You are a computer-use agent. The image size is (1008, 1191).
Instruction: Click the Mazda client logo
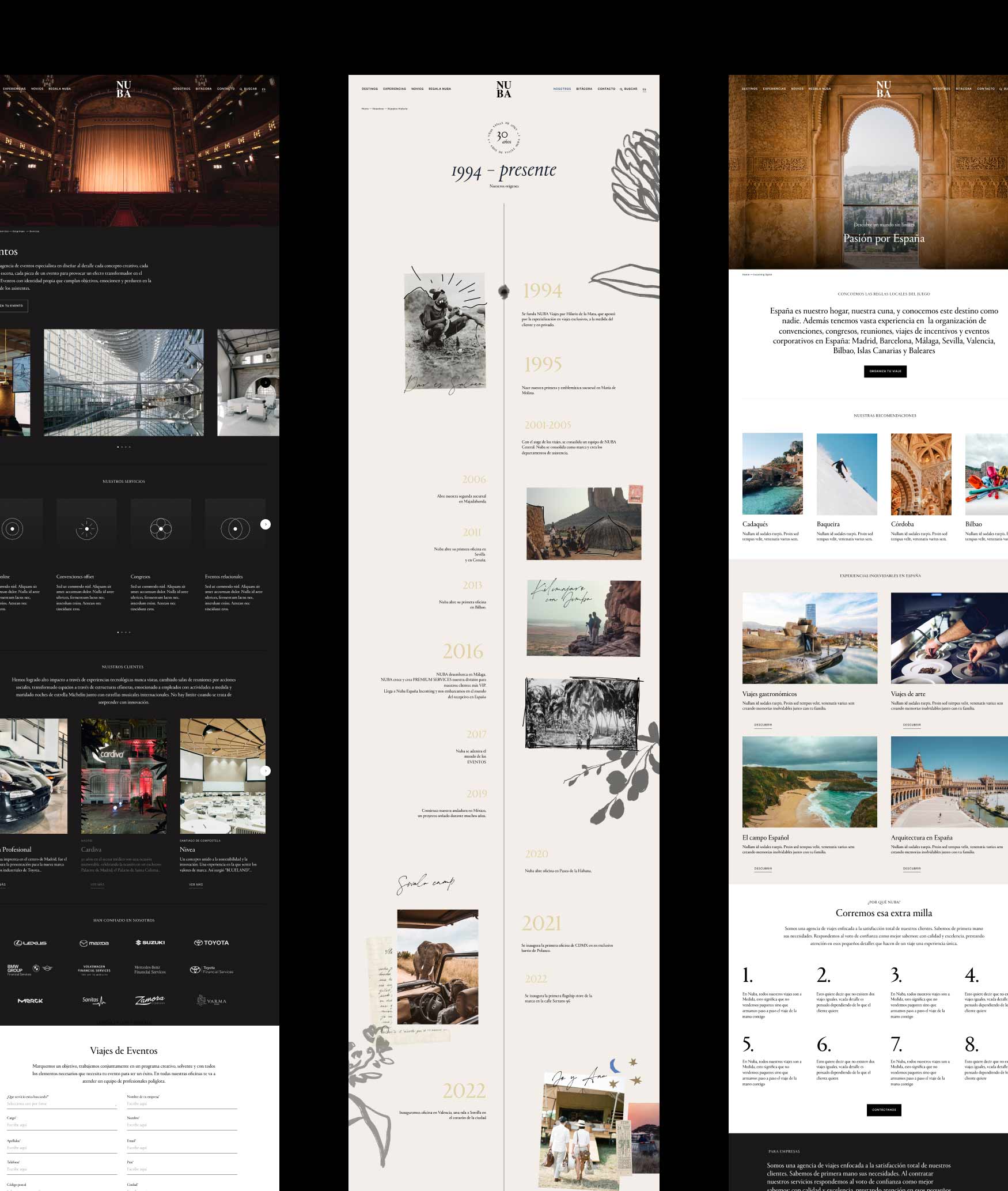tap(94, 943)
